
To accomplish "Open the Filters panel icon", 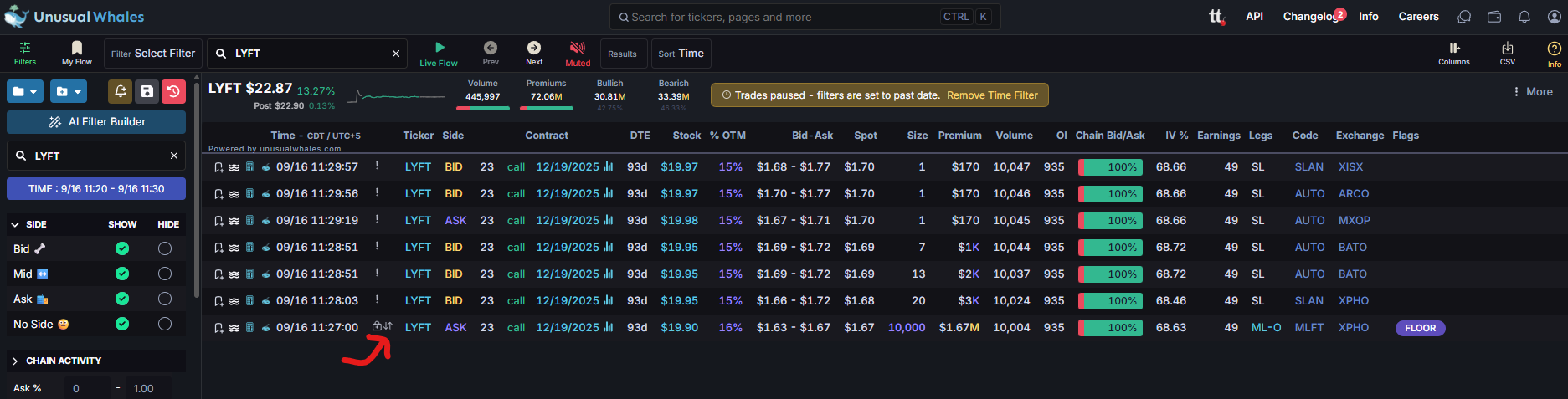I will (25, 53).
